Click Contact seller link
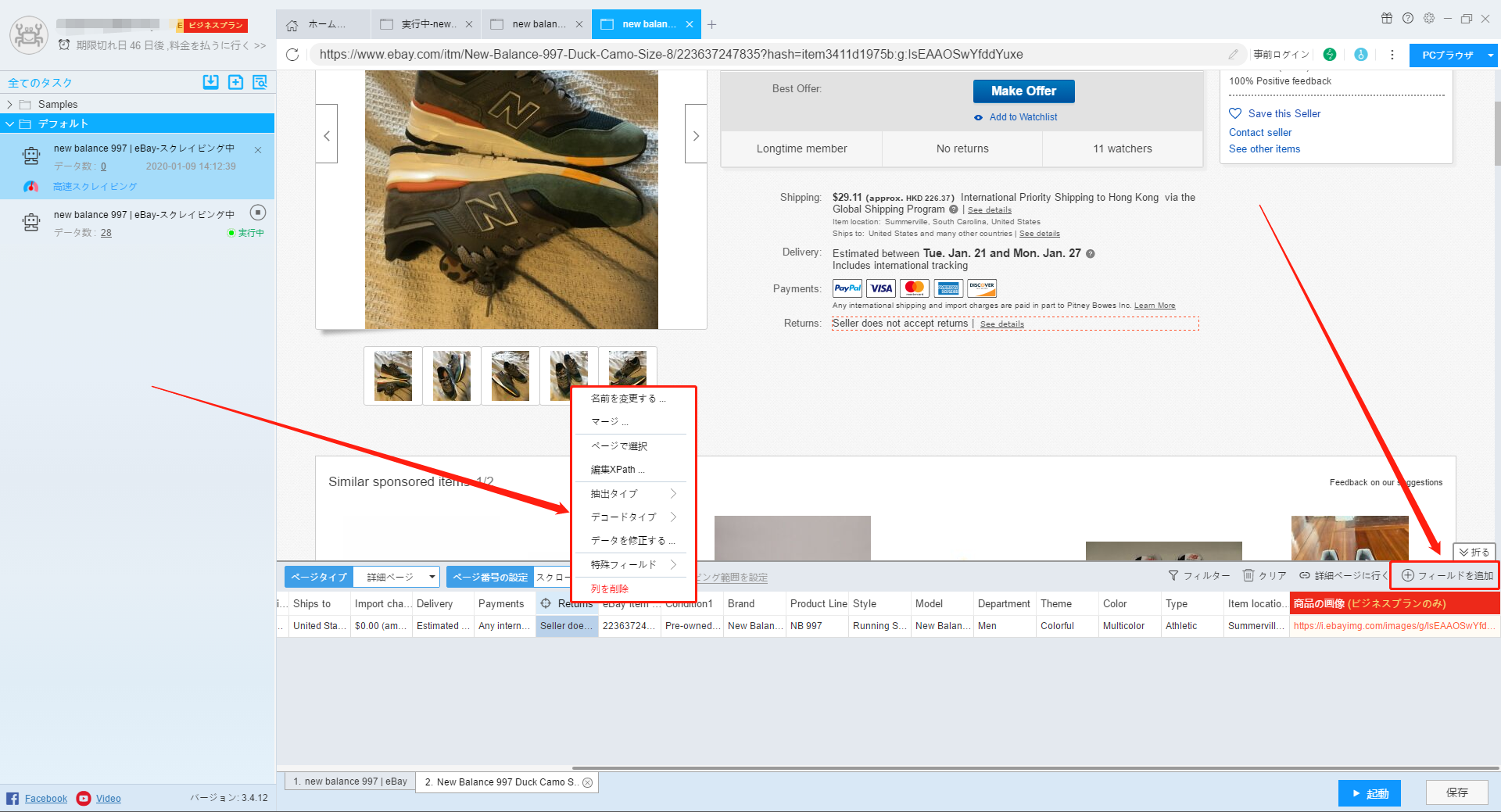 1260,133
